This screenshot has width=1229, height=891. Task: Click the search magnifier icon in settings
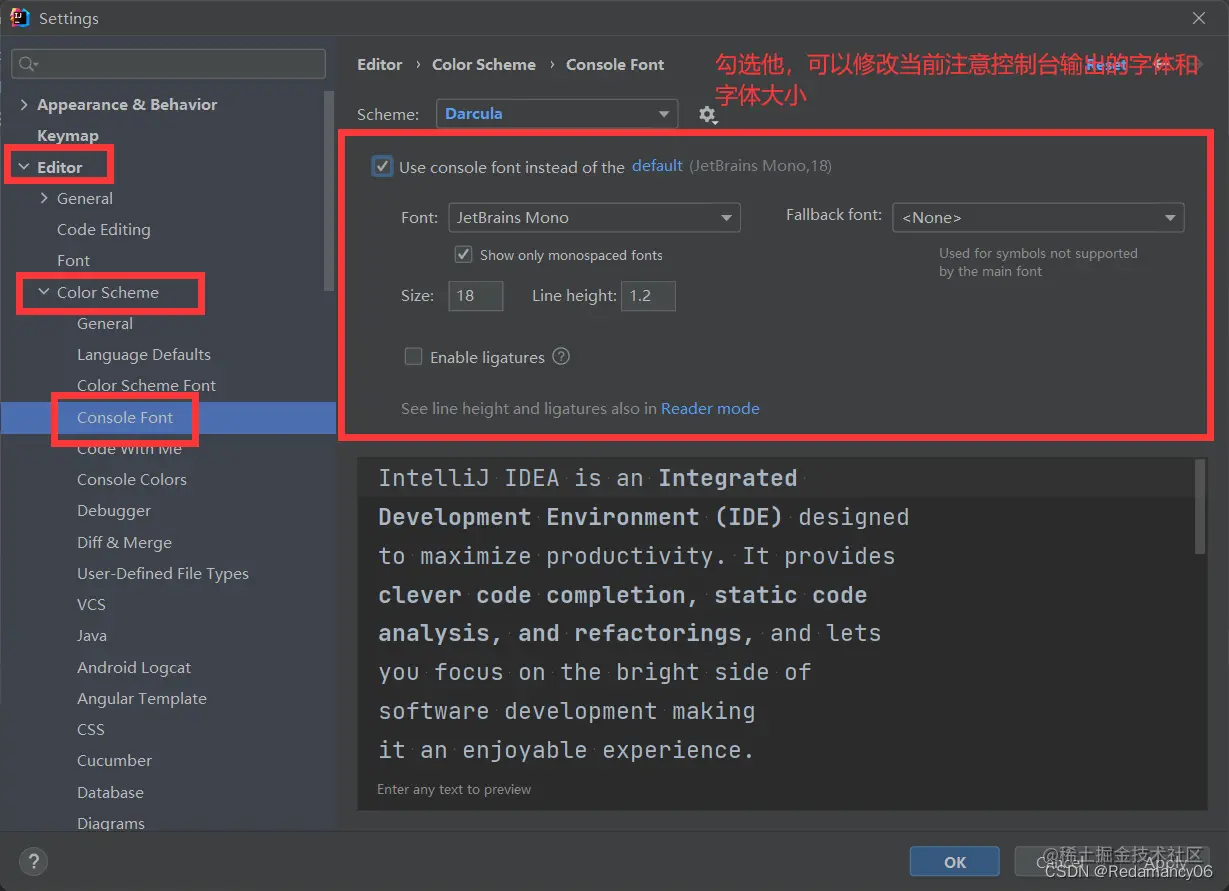tap(29, 64)
